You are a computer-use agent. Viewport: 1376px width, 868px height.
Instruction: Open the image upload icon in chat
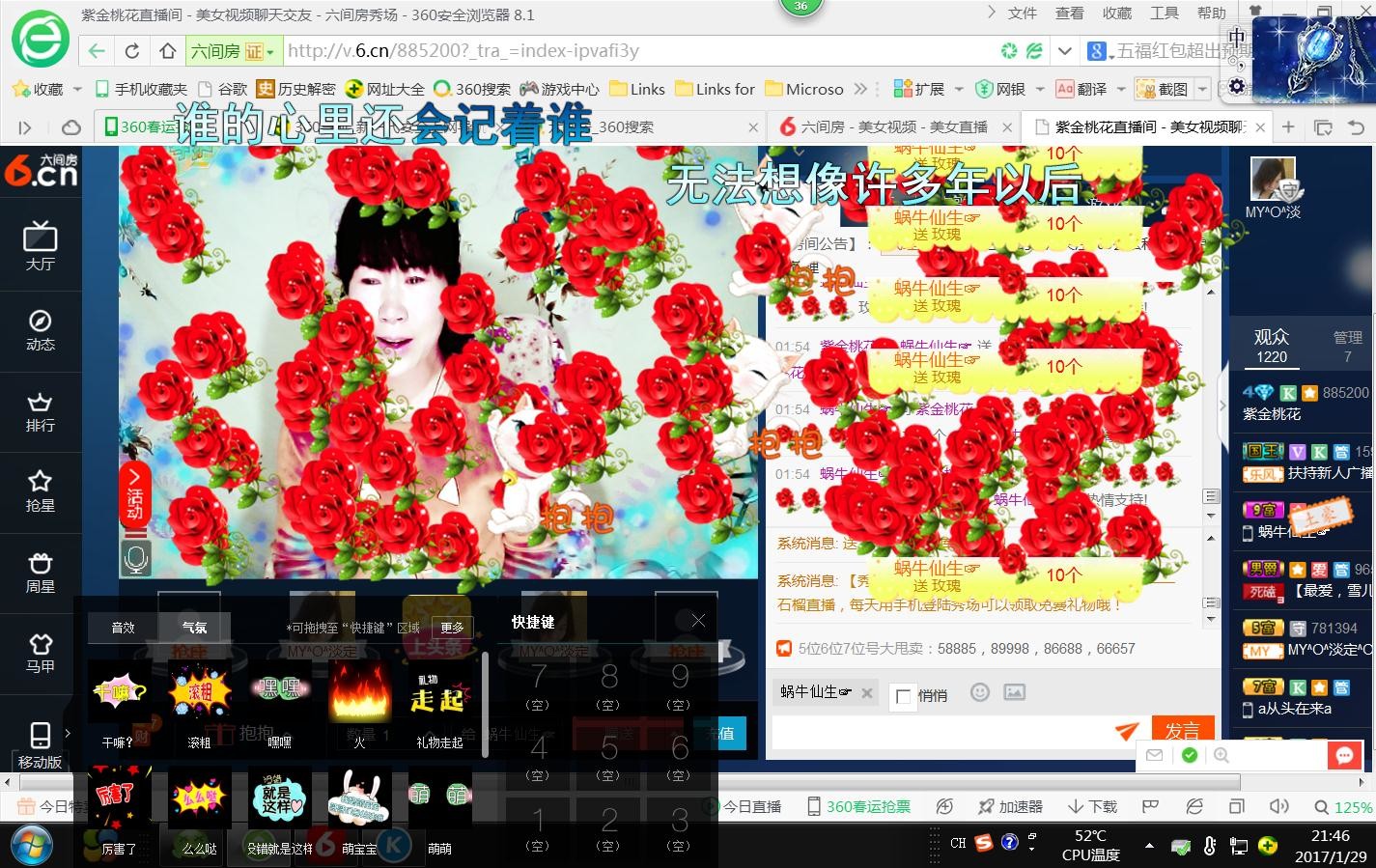1014,692
